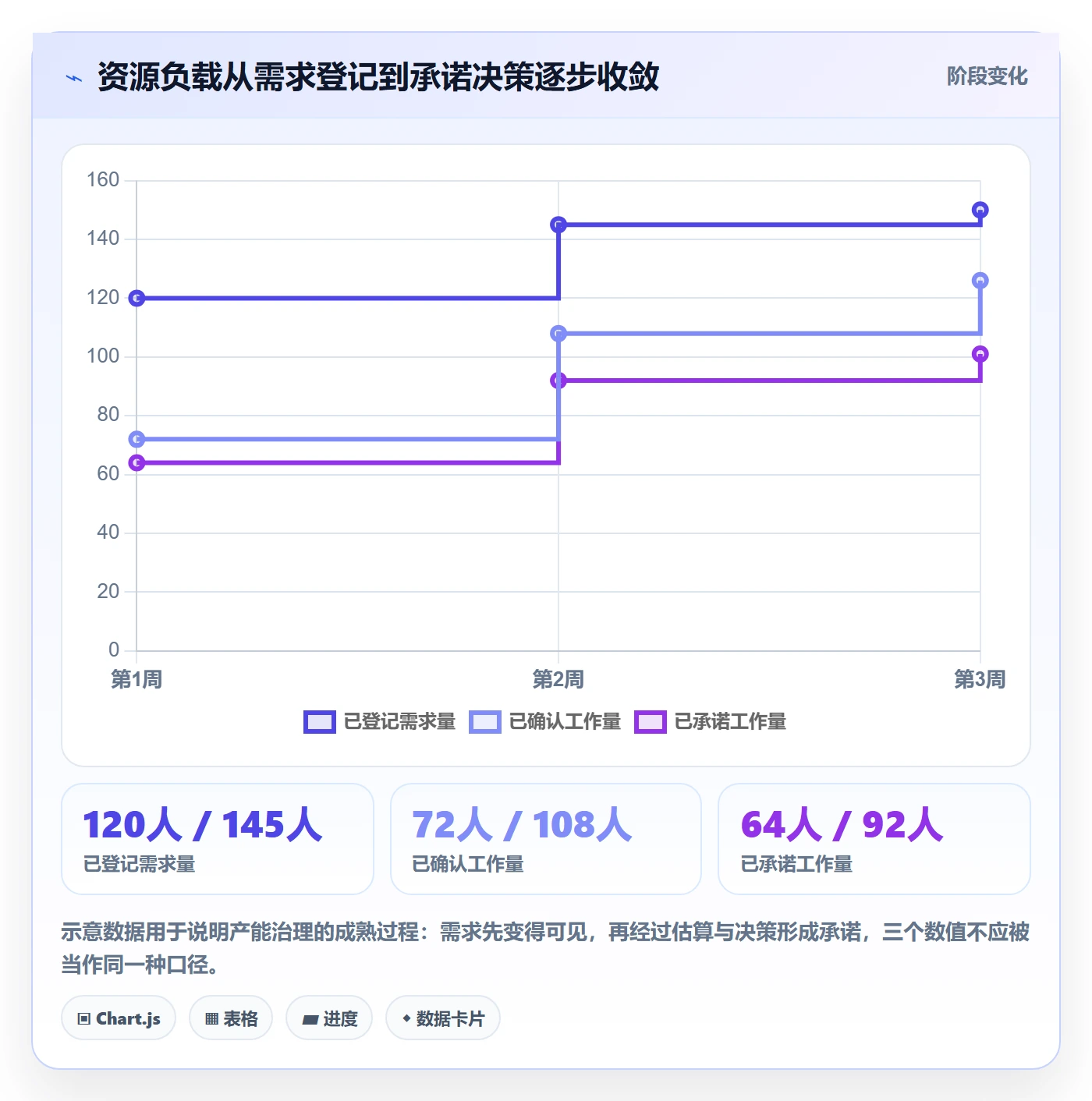Select the Chart.js tag chip
Viewport: 1092px width, 1101px height.
click(x=119, y=1018)
